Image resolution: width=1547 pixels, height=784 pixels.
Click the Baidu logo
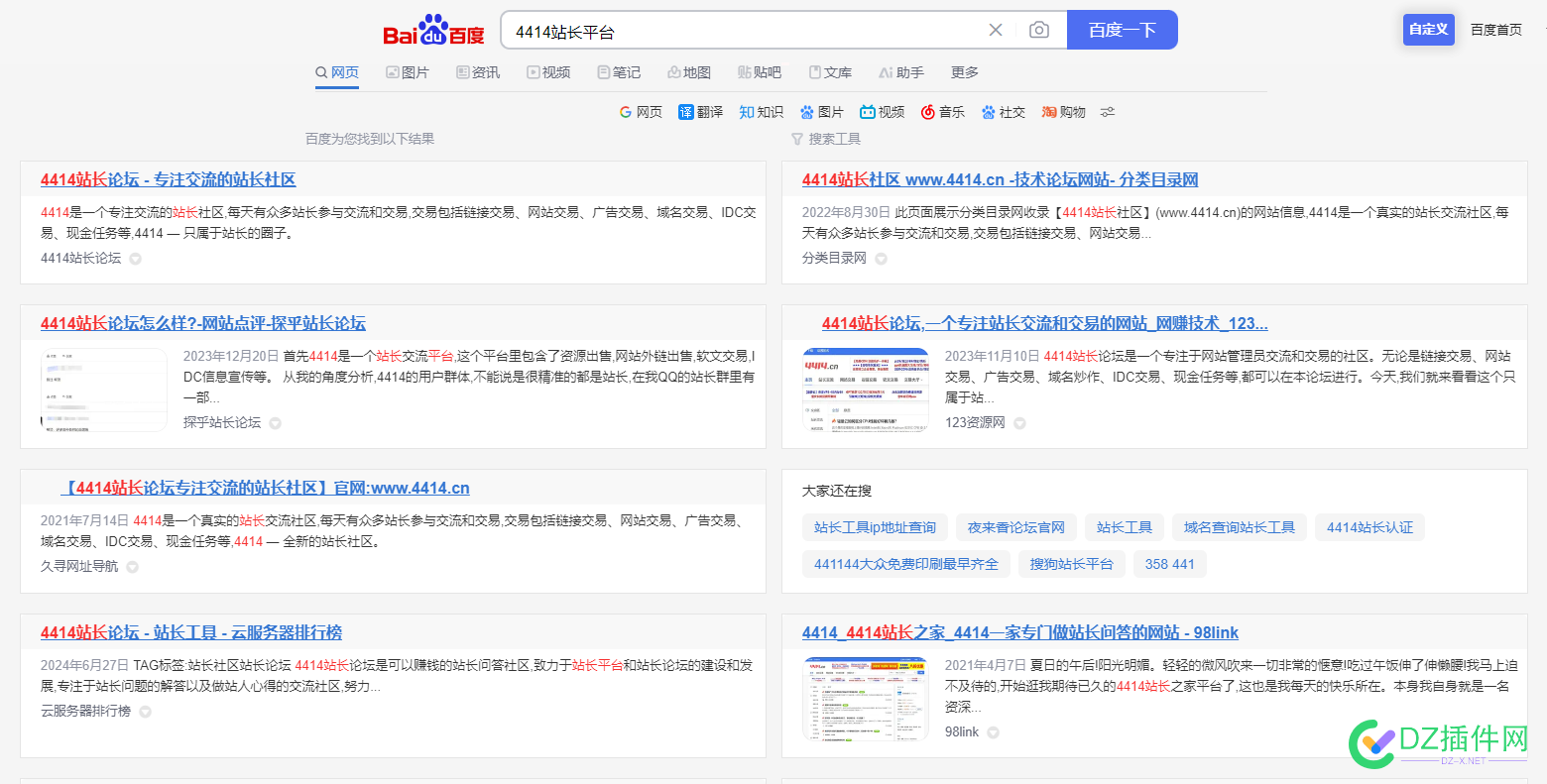click(x=433, y=31)
